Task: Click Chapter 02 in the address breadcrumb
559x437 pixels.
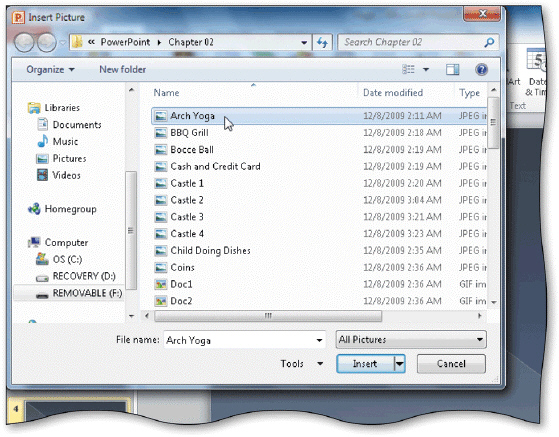Action: [x=191, y=42]
